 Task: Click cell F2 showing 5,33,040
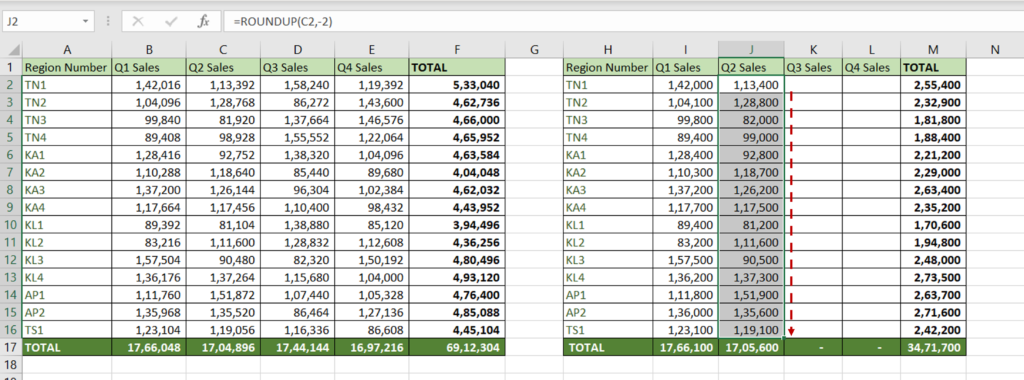[x=457, y=85]
